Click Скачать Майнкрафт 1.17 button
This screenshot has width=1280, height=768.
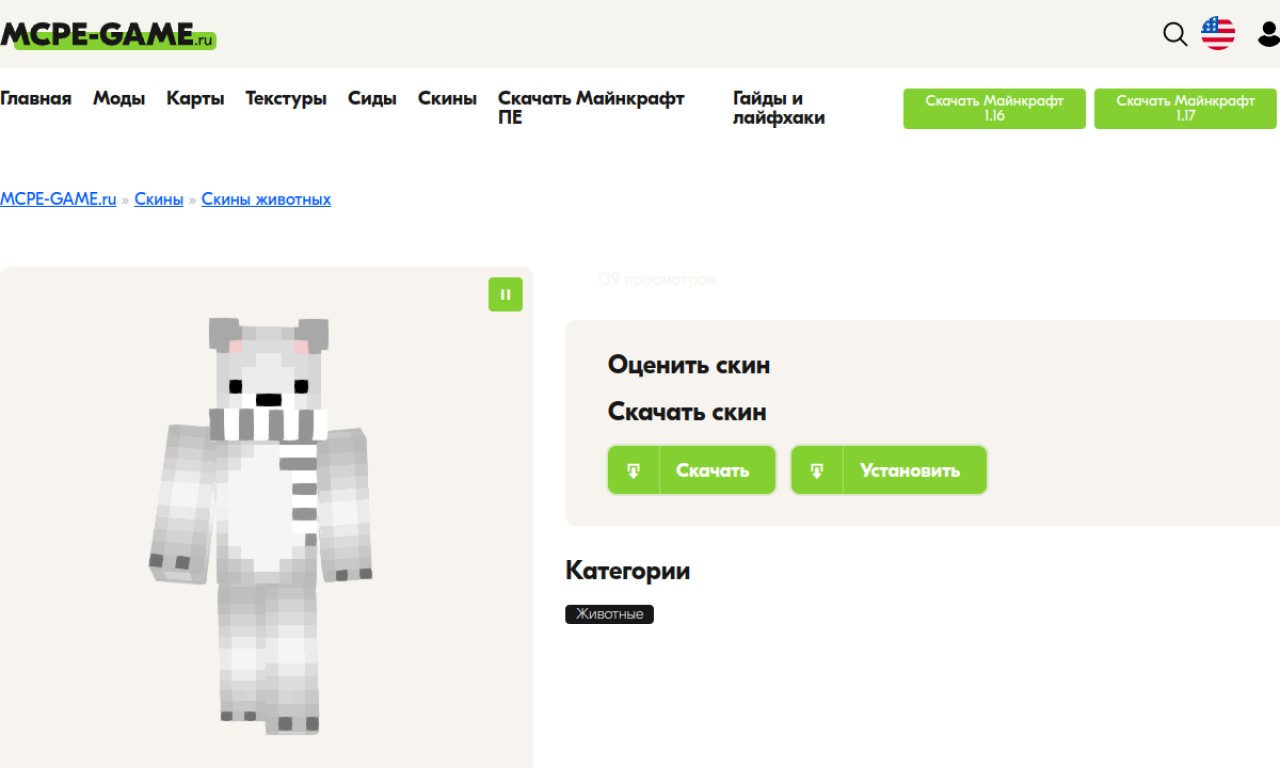1185,108
